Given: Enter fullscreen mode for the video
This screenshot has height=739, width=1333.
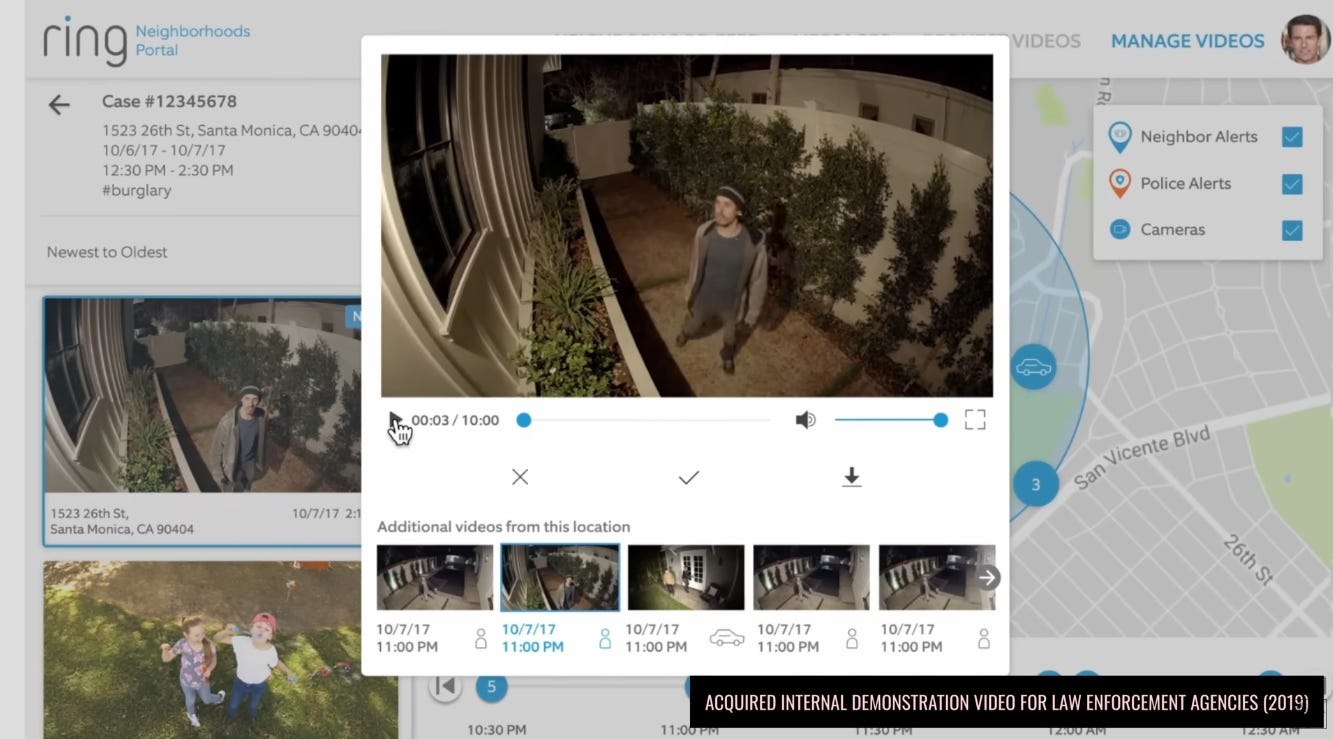Looking at the screenshot, I should 975,420.
